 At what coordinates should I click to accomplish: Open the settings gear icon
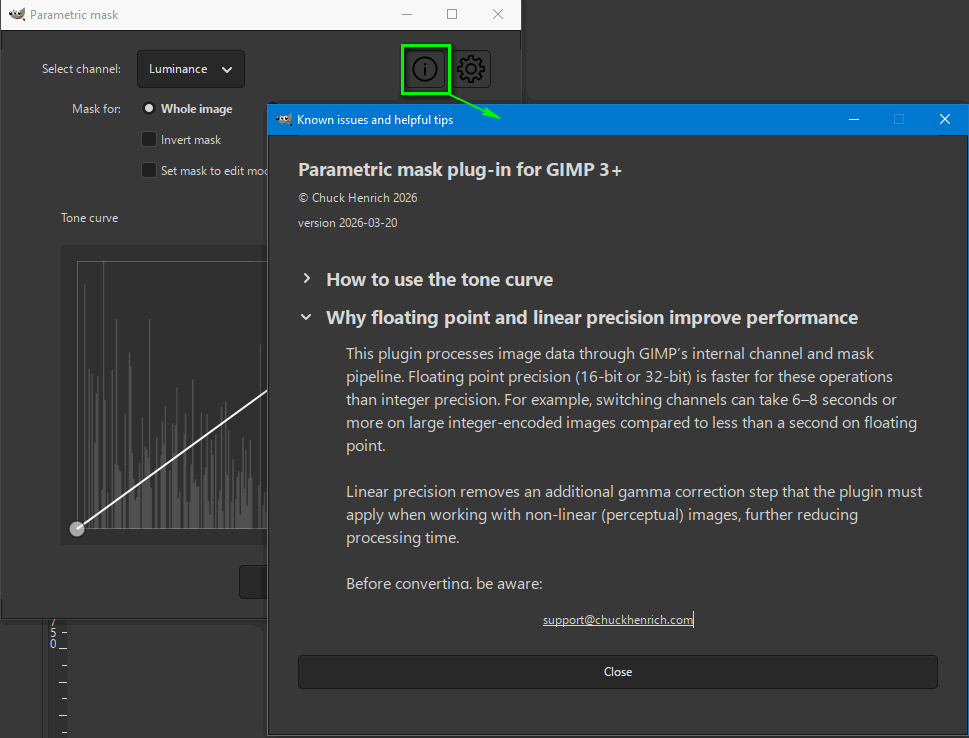[472, 69]
